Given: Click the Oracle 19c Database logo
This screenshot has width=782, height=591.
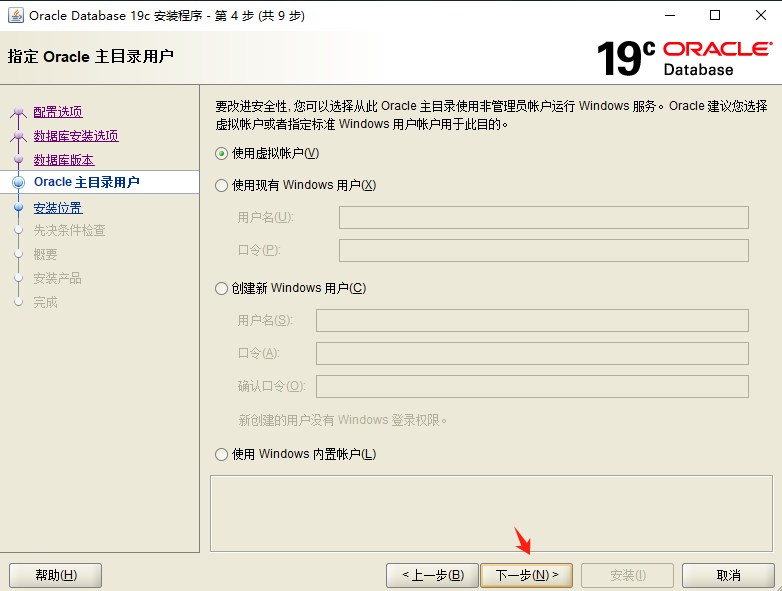Looking at the screenshot, I should pyautogui.click(x=684, y=58).
